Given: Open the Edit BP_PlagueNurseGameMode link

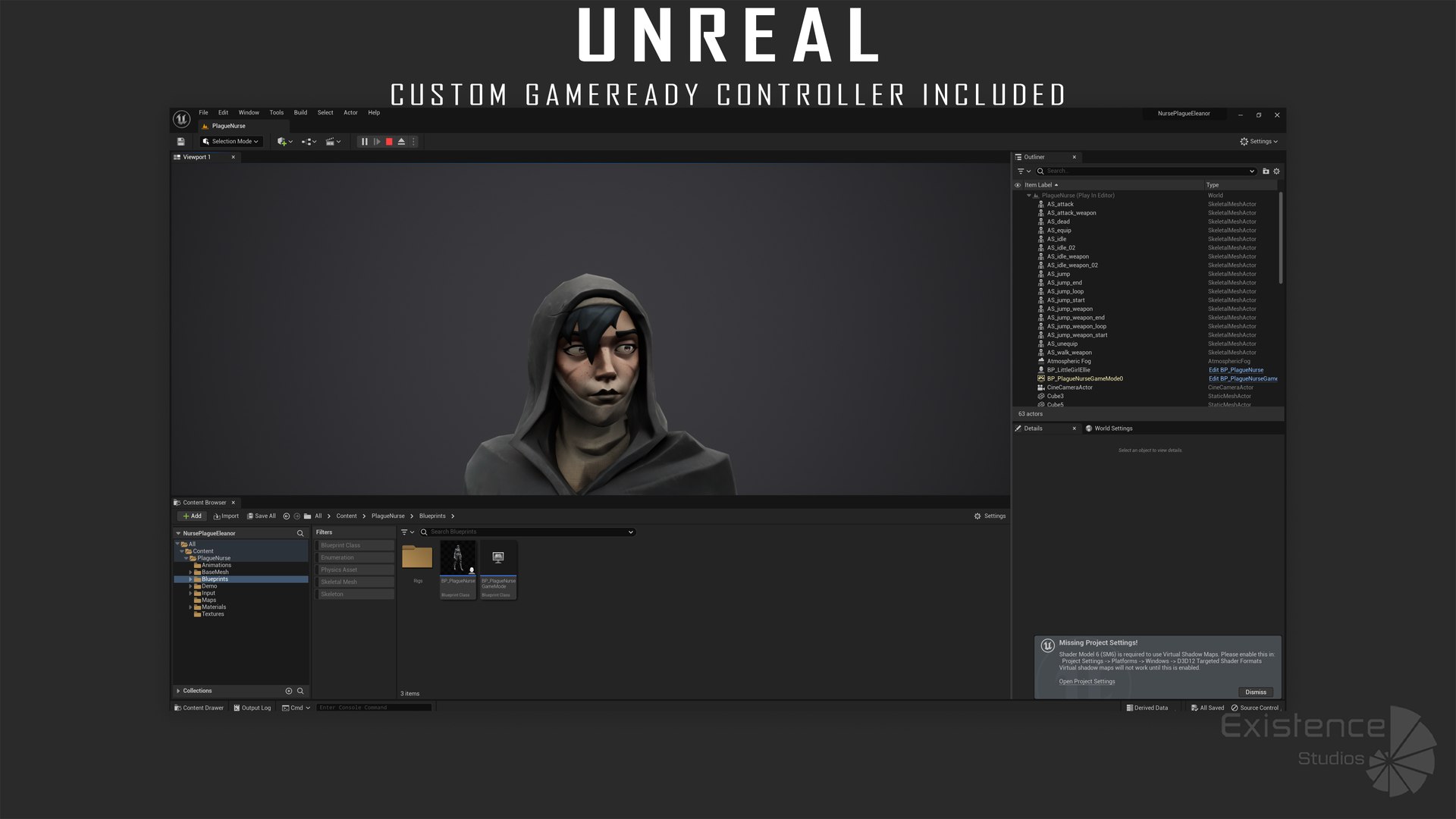Looking at the screenshot, I should coord(1243,378).
